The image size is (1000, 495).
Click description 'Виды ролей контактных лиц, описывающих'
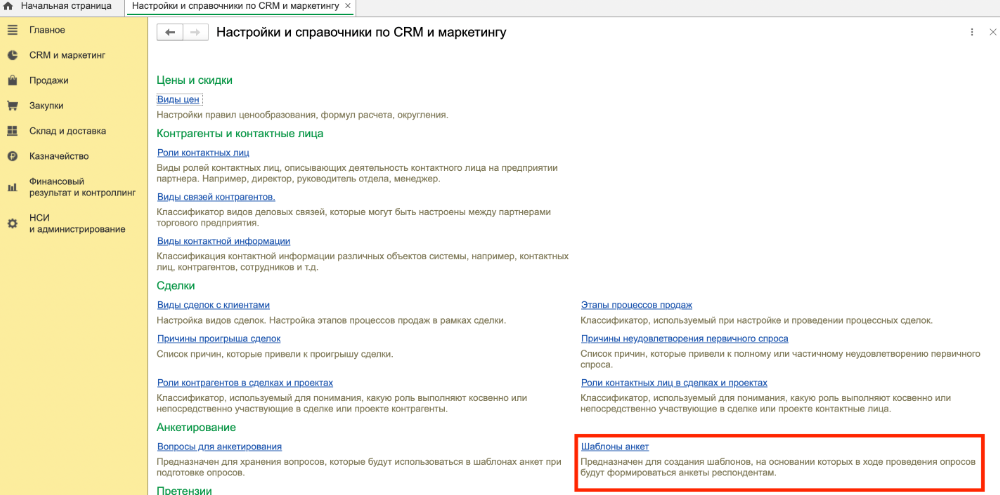[x=357, y=174]
